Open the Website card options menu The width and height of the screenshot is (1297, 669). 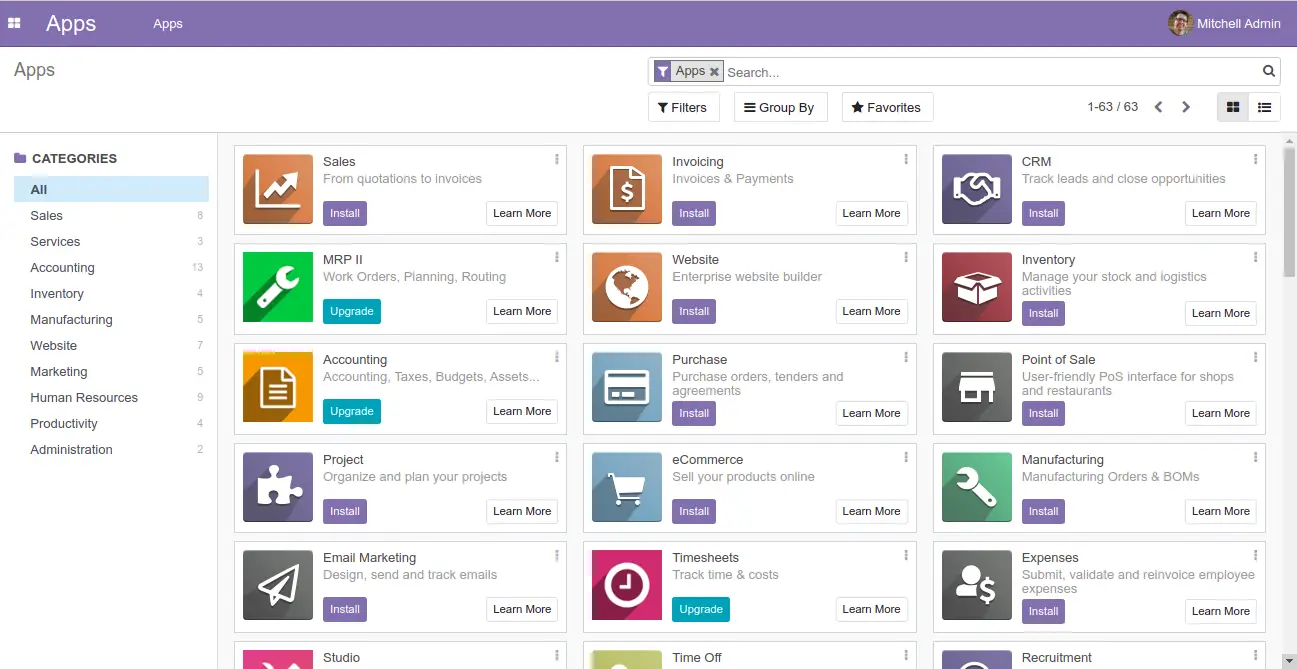pyautogui.click(x=906, y=258)
